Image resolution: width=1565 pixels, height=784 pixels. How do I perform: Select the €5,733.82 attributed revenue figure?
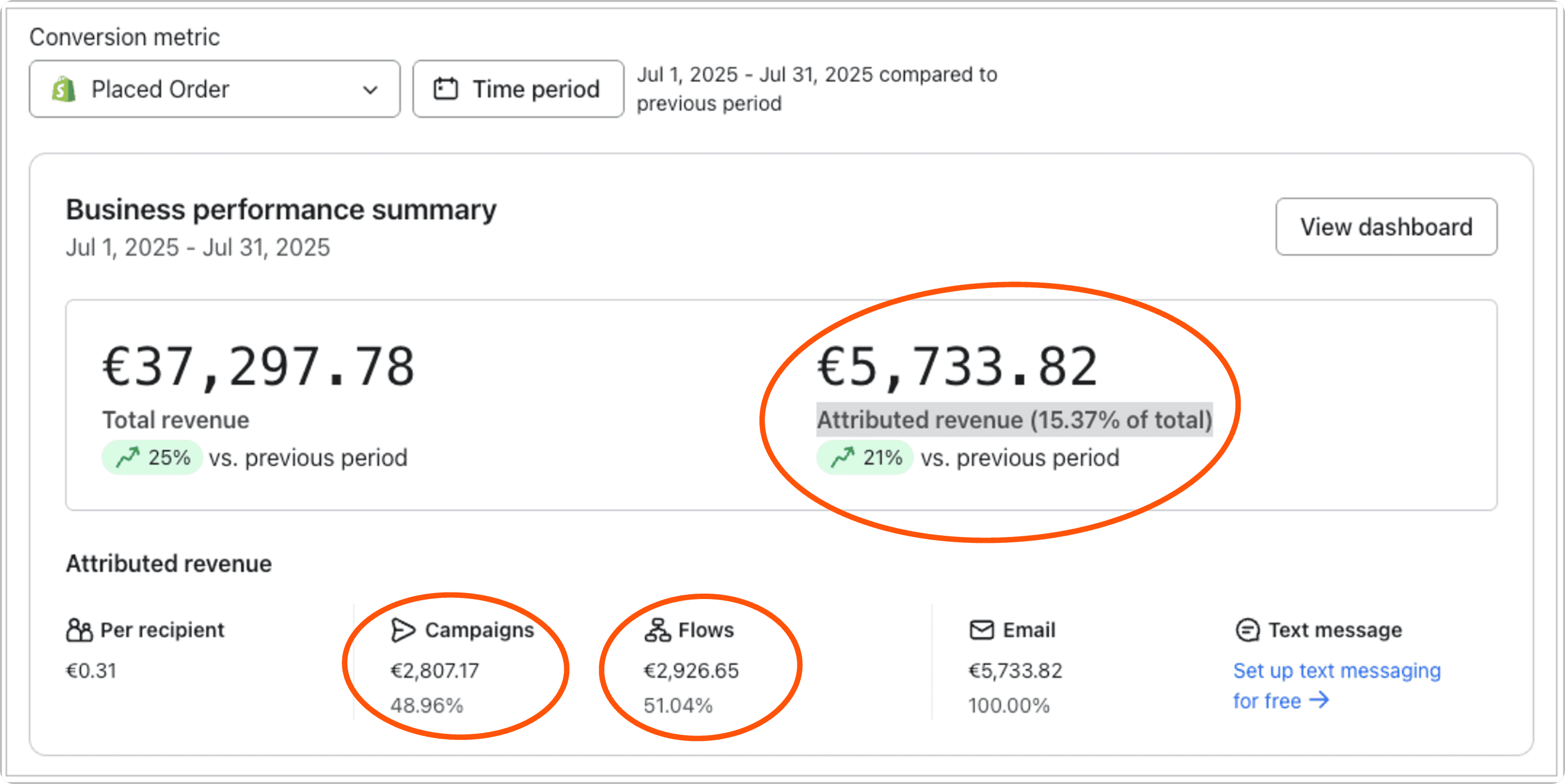tap(957, 367)
